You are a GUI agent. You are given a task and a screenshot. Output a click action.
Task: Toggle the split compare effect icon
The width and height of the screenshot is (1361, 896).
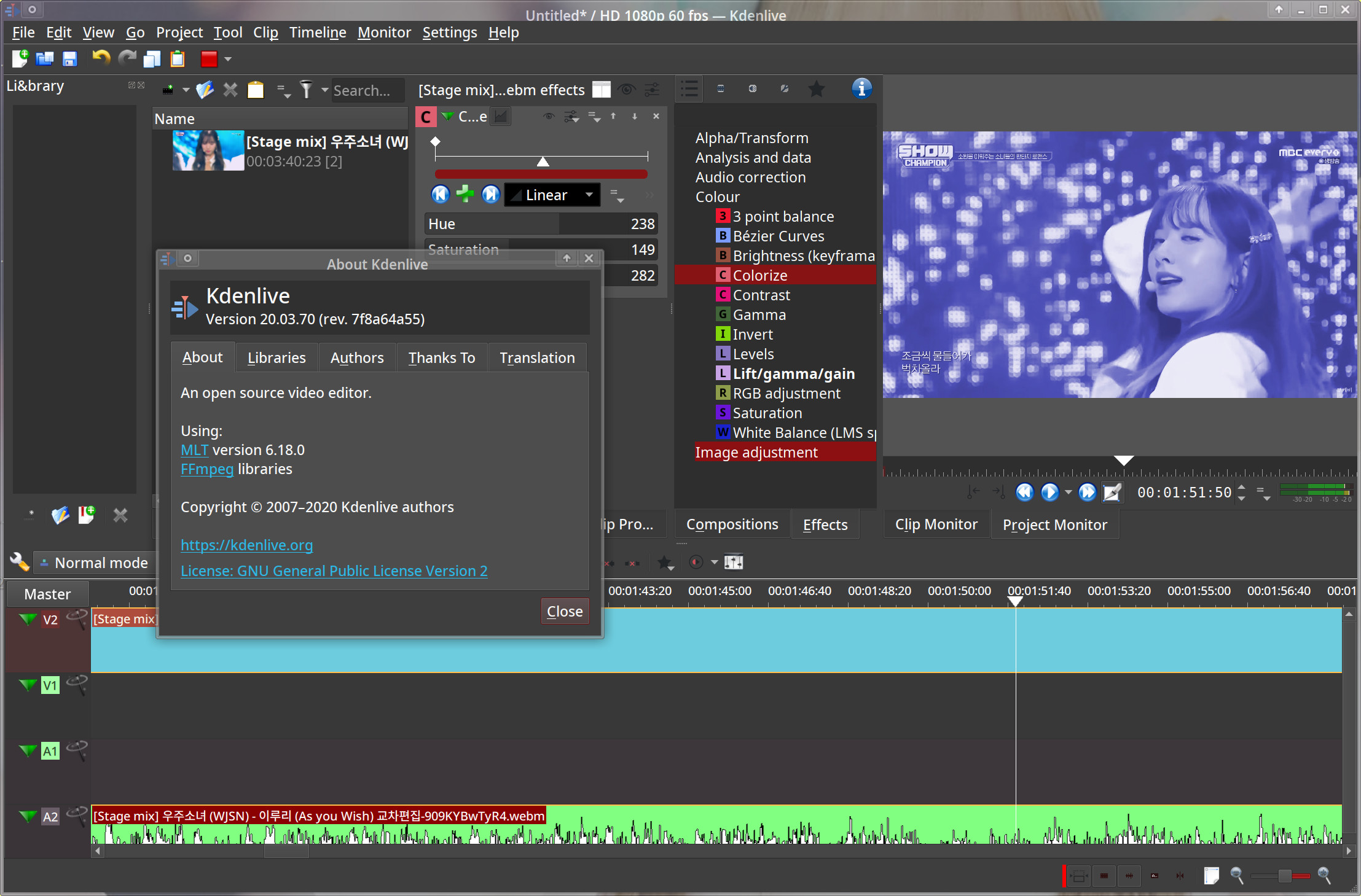point(602,90)
